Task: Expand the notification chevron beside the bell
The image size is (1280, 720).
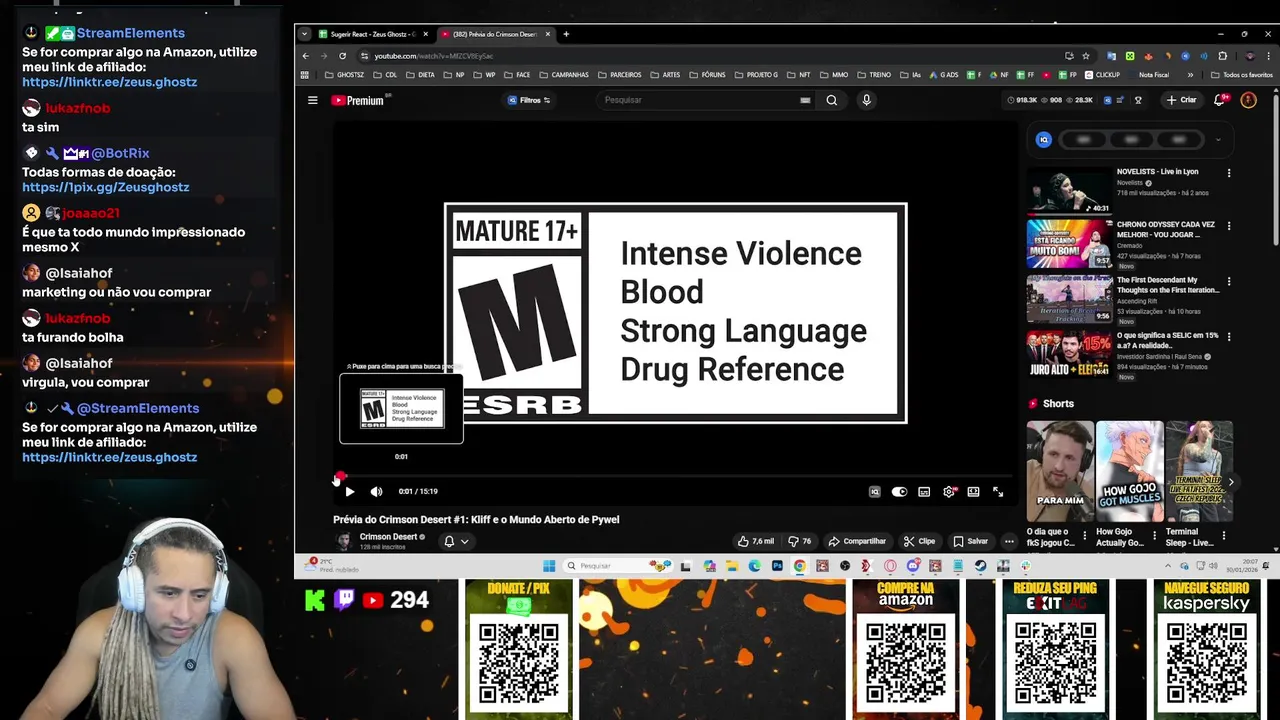Action: pos(464,541)
